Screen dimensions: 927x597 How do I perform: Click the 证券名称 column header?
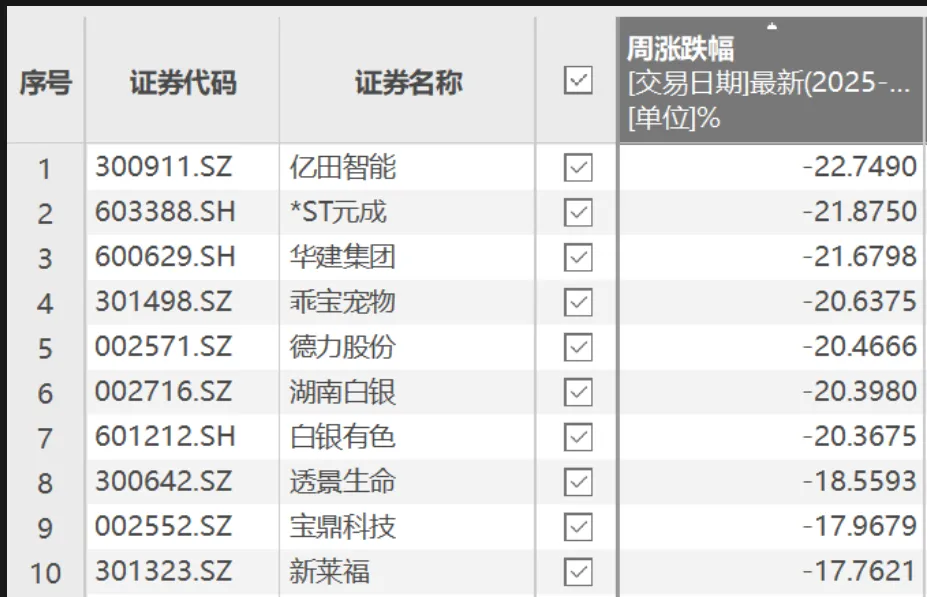[x=408, y=84]
